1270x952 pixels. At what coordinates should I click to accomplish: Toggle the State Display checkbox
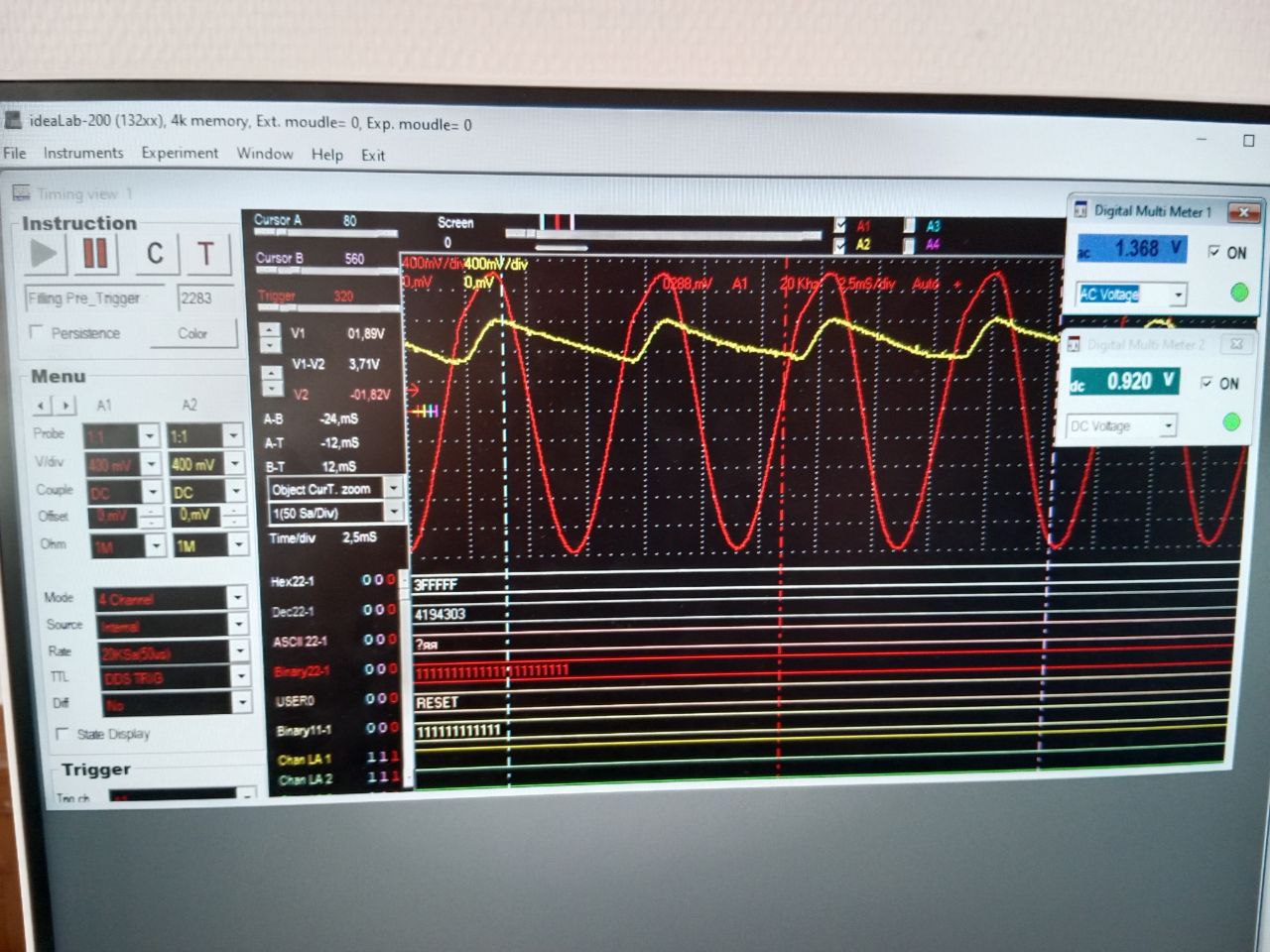[x=63, y=734]
